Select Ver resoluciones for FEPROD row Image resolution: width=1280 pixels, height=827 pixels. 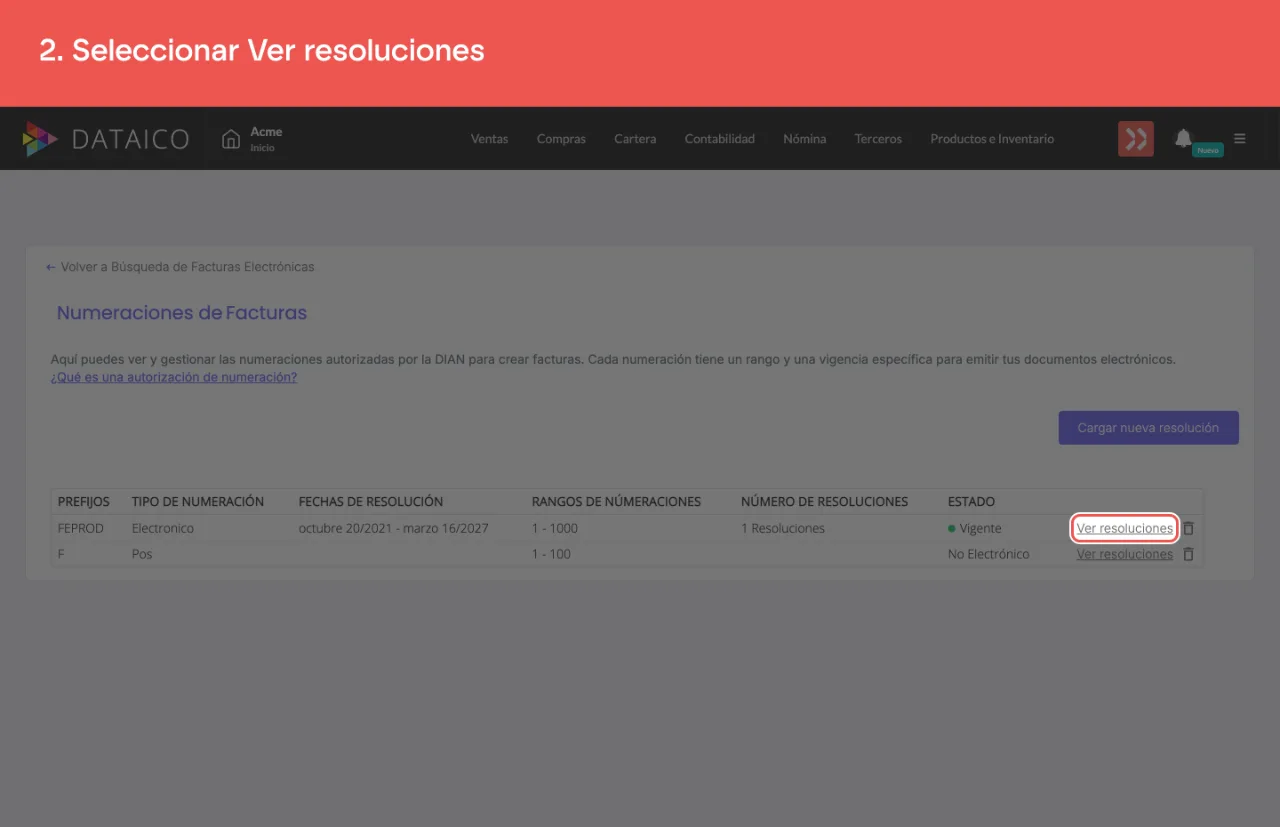pyautogui.click(x=1125, y=528)
